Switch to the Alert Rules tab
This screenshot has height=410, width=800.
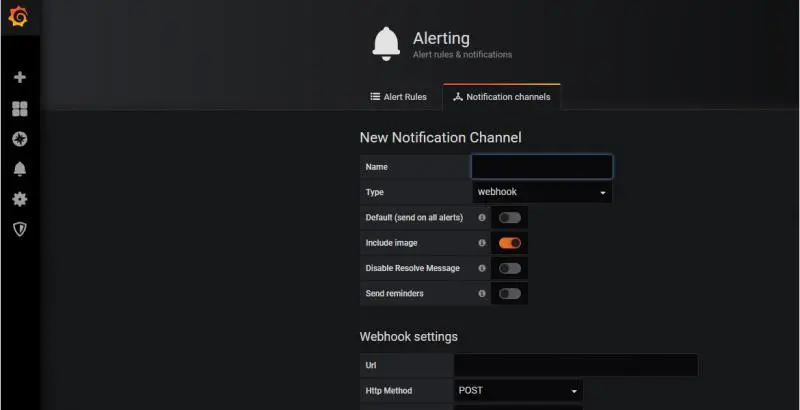(398, 97)
